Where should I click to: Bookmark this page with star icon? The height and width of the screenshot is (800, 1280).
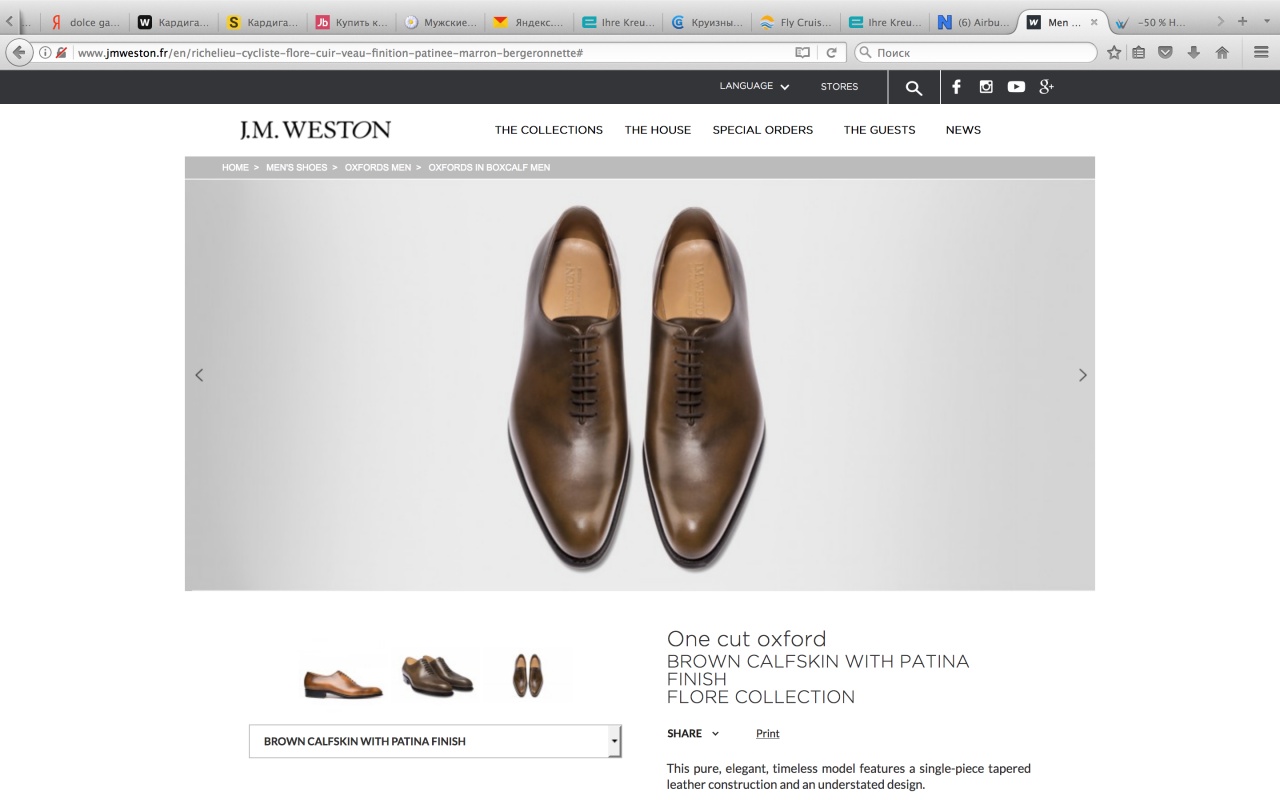[1114, 53]
